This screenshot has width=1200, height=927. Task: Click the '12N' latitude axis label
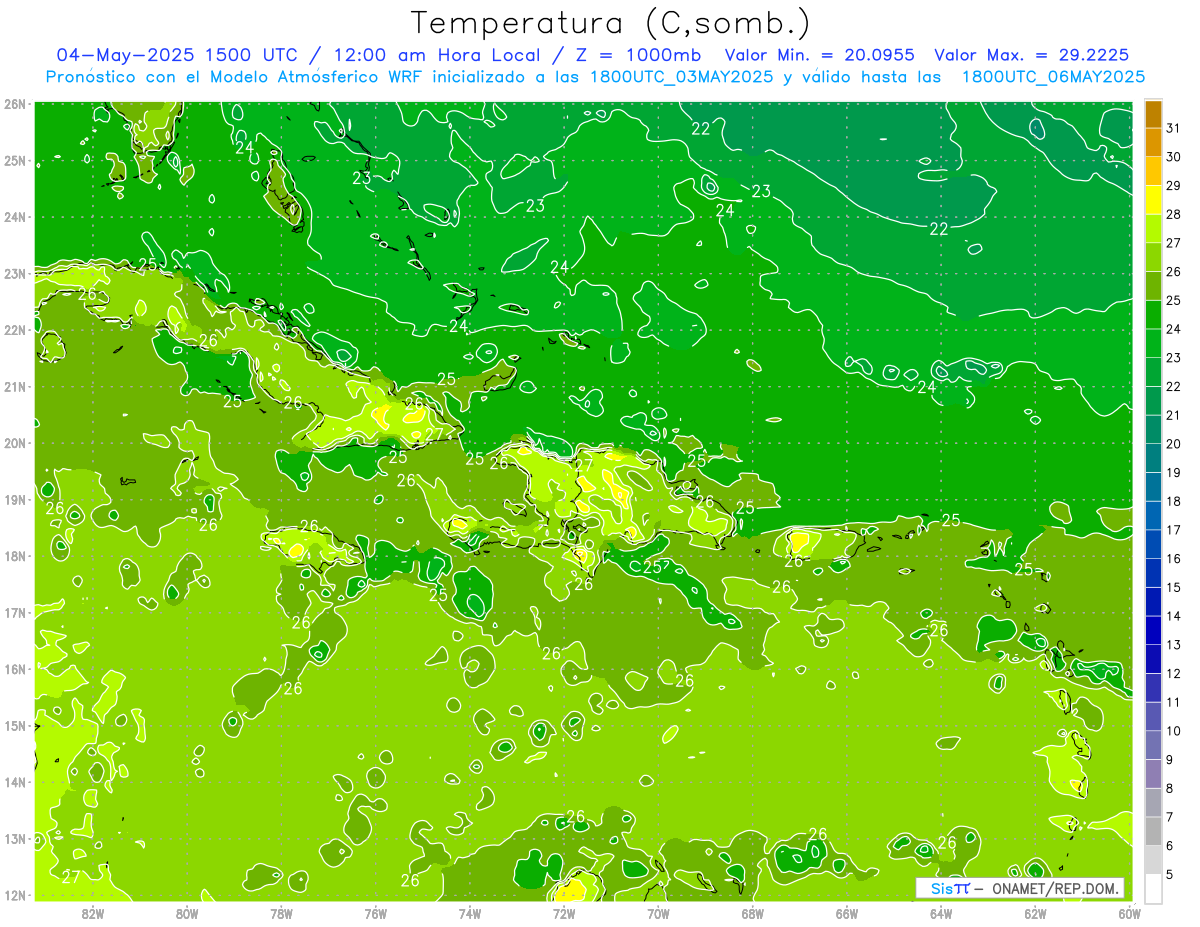[15, 895]
